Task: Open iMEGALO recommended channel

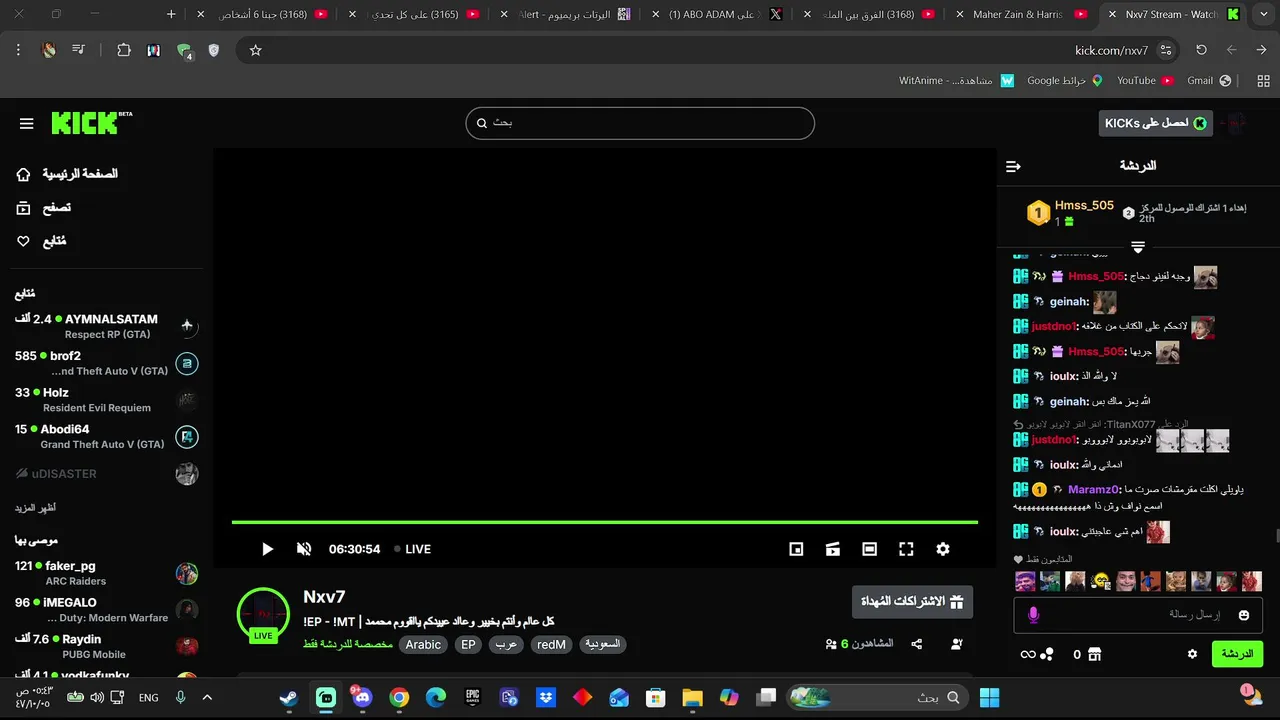Action: [106, 610]
